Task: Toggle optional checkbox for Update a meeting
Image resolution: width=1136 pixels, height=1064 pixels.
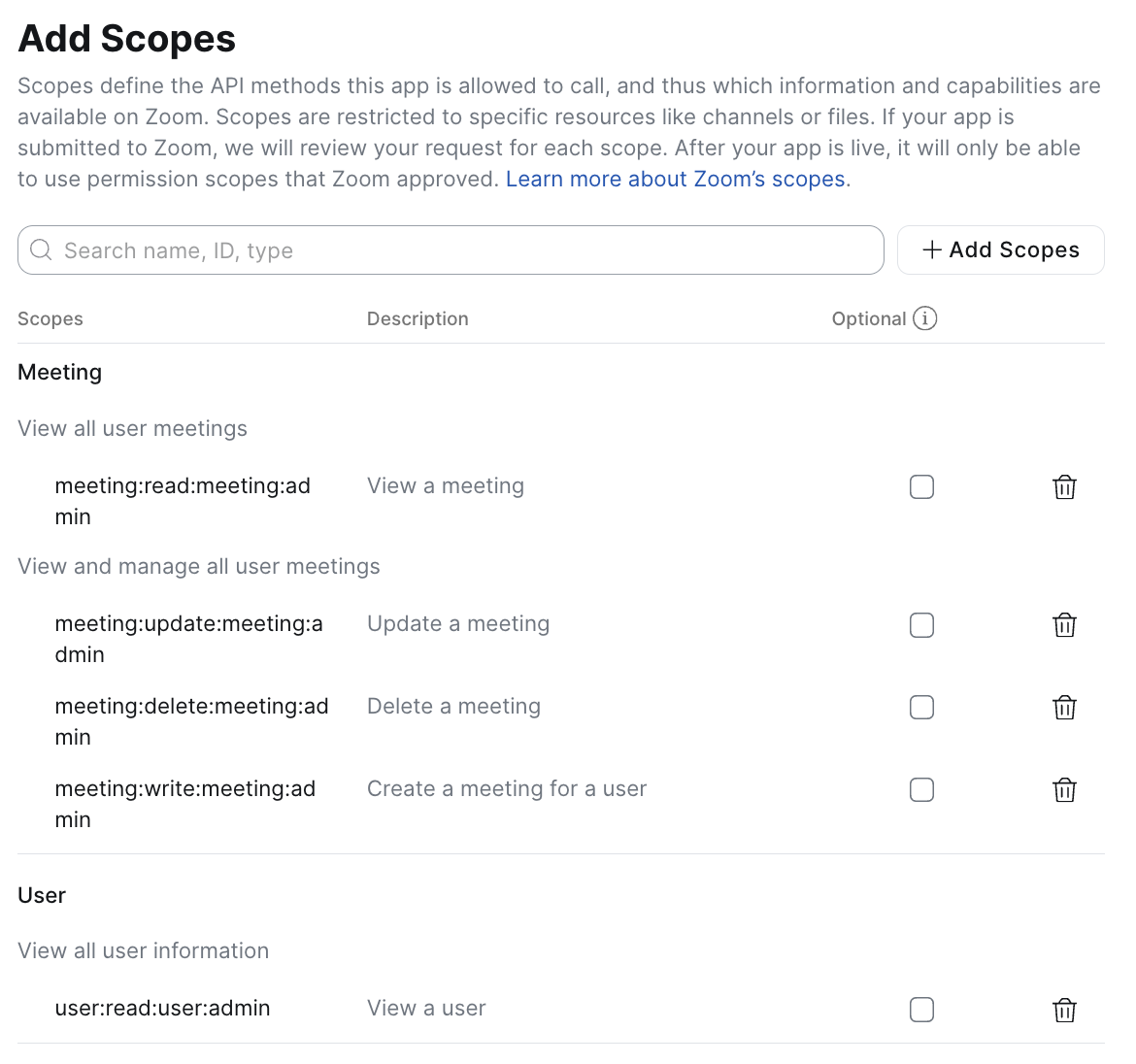Action: click(921, 625)
